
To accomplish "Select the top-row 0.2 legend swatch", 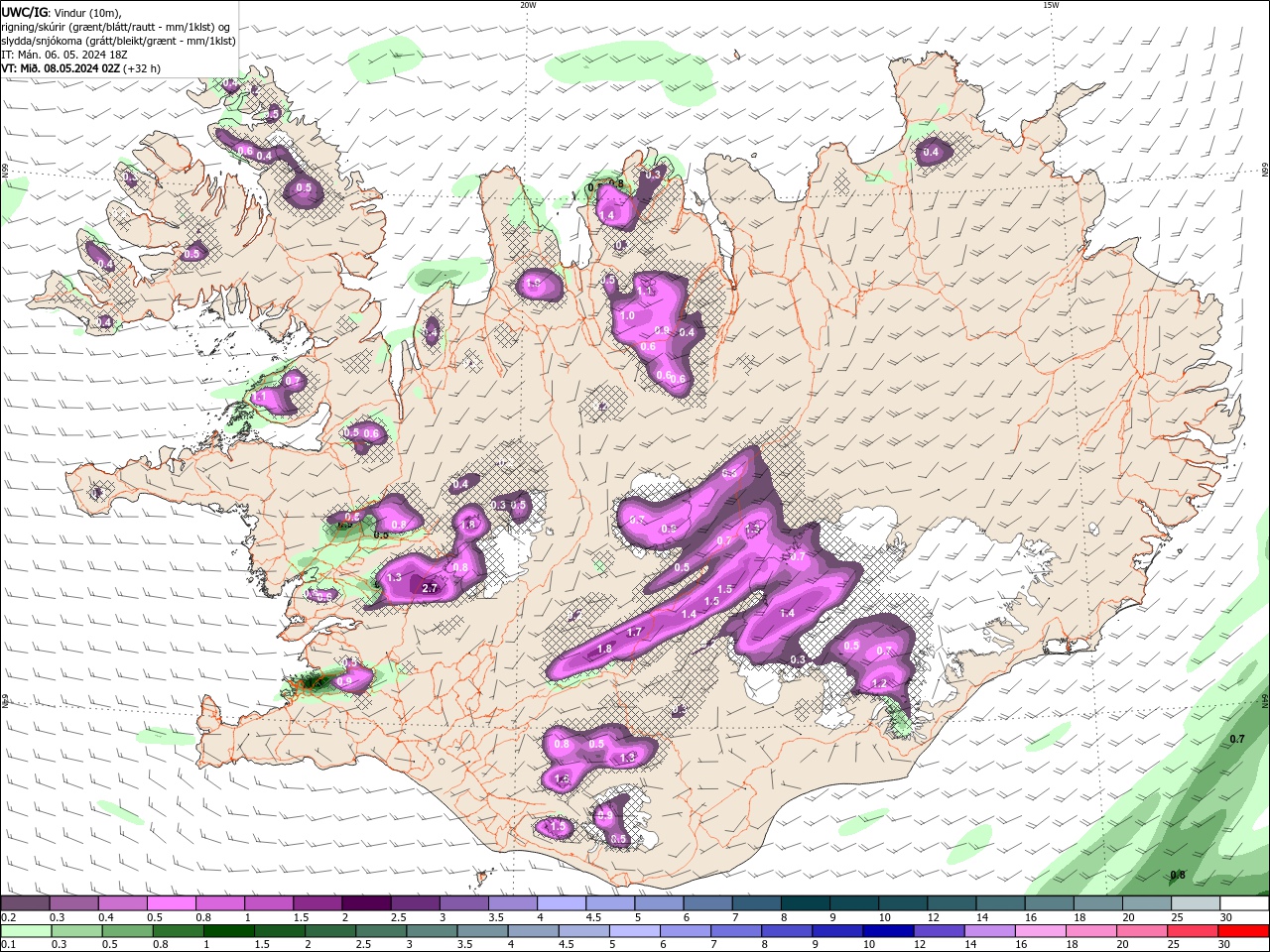I will 25,903.
